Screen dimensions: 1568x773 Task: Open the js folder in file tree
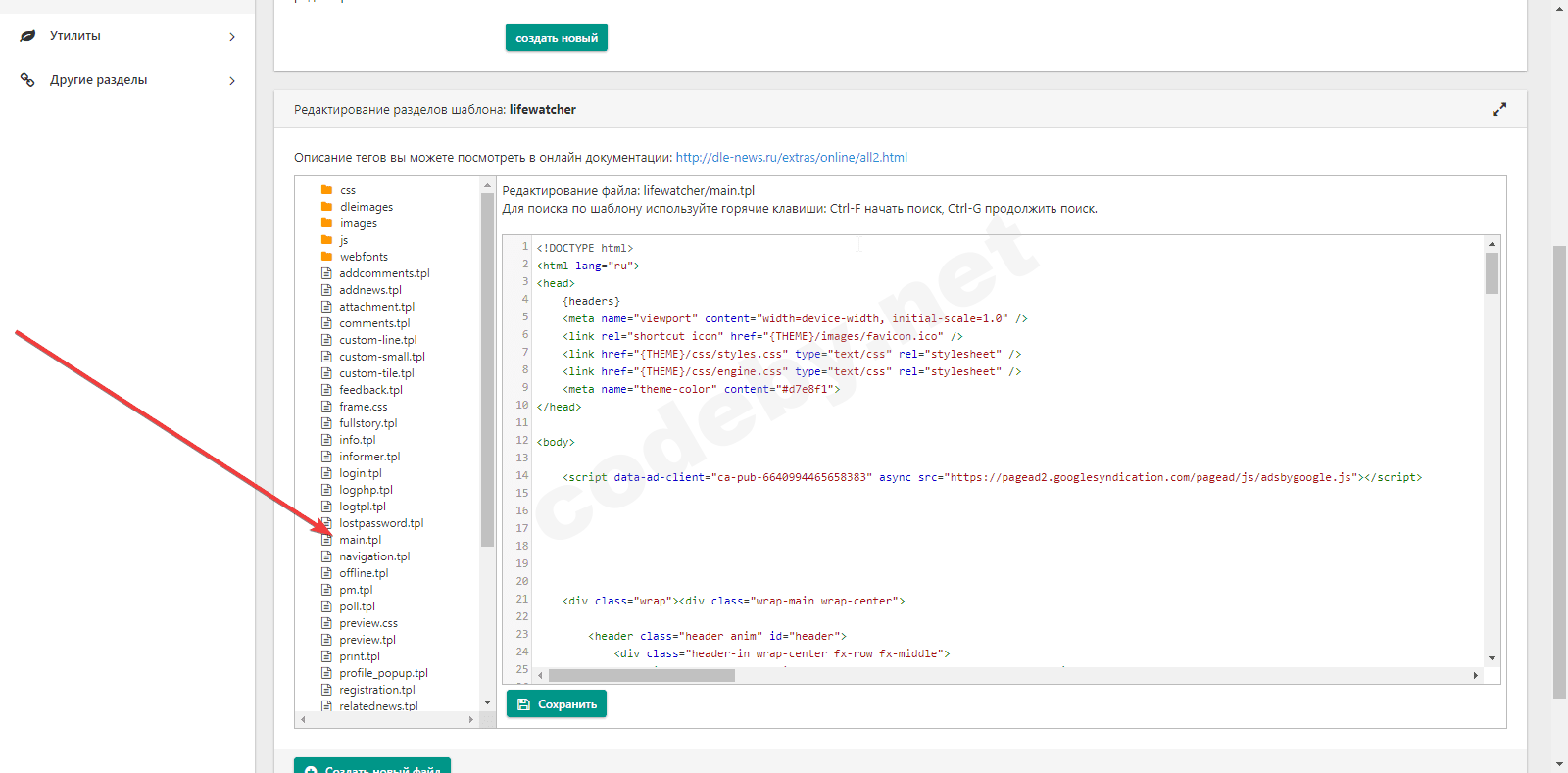(x=343, y=240)
